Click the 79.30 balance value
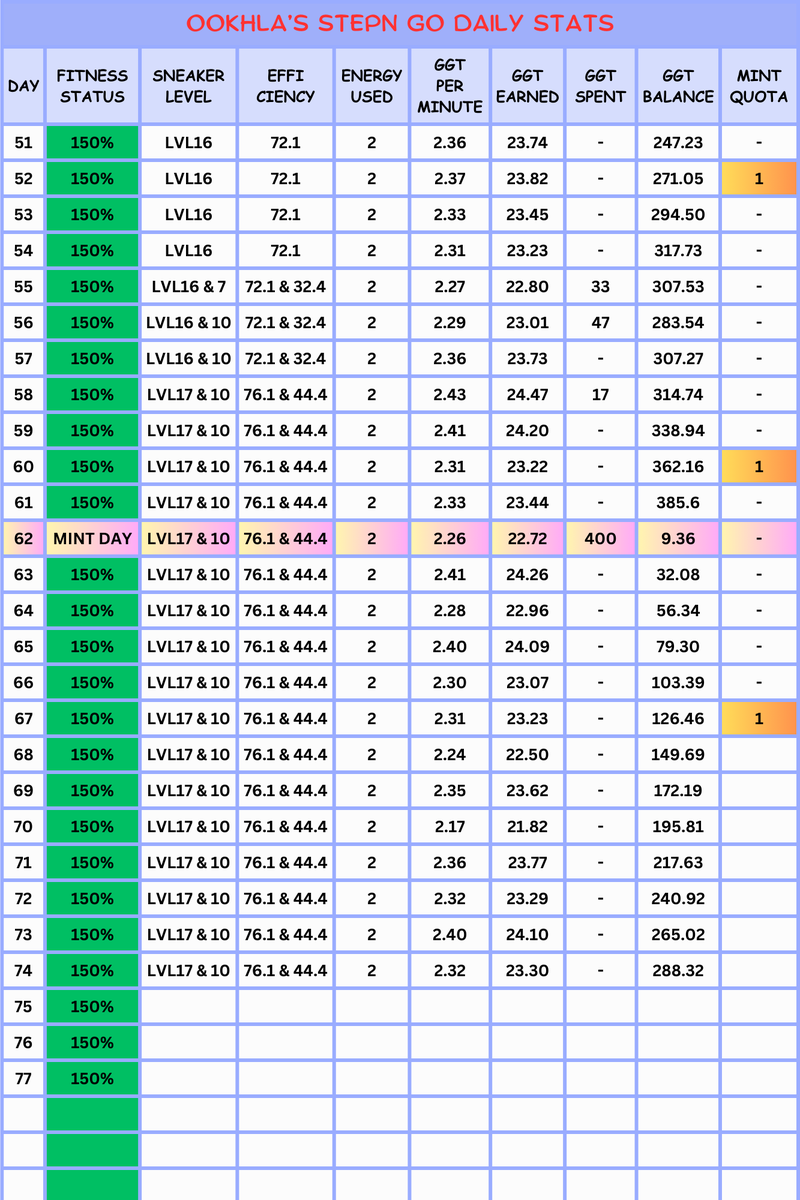The image size is (800, 1200). tap(678, 647)
